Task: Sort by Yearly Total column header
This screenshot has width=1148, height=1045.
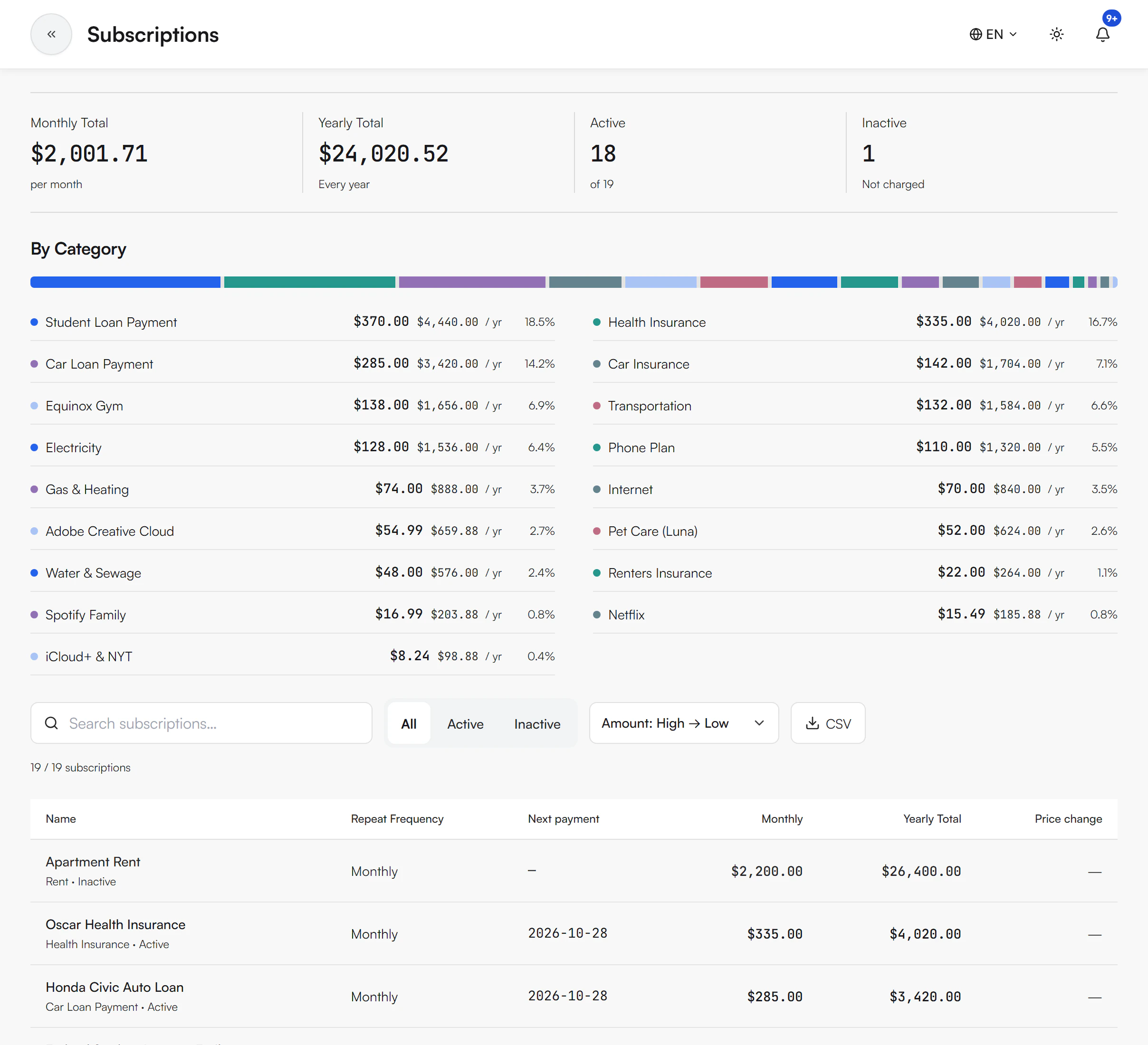Action: coord(932,818)
